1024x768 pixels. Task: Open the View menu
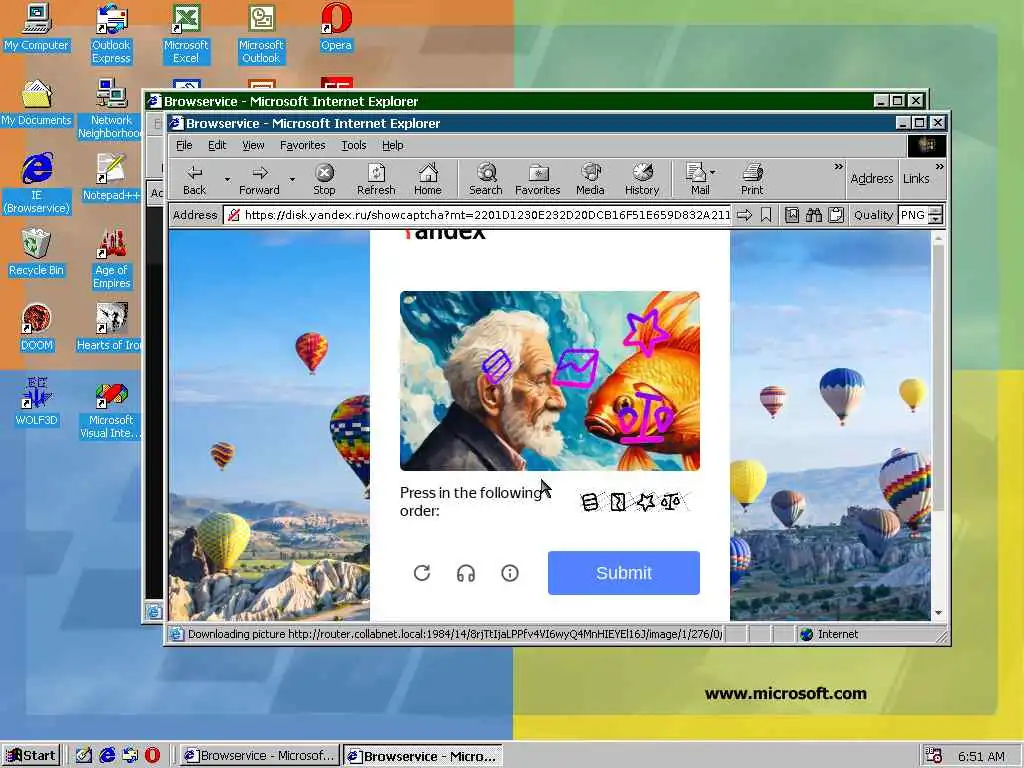pyautogui.click(x=253, y=145)
